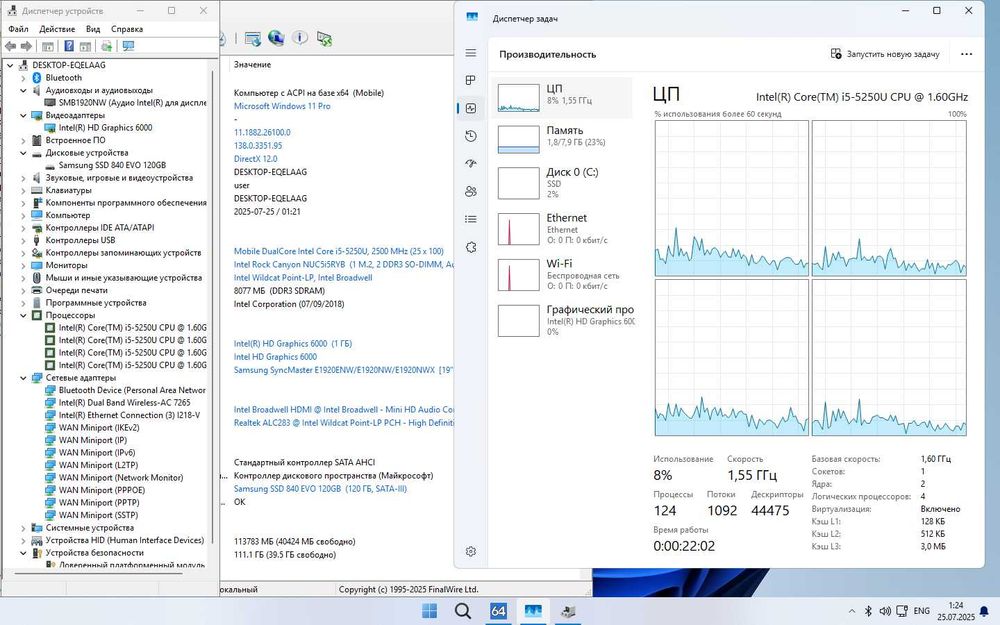This screenshot has width=1000, height=625.
Task: Select Intel(R) Dual Band Wireless-AC 7265 adapter
Action: click(124, 402)
